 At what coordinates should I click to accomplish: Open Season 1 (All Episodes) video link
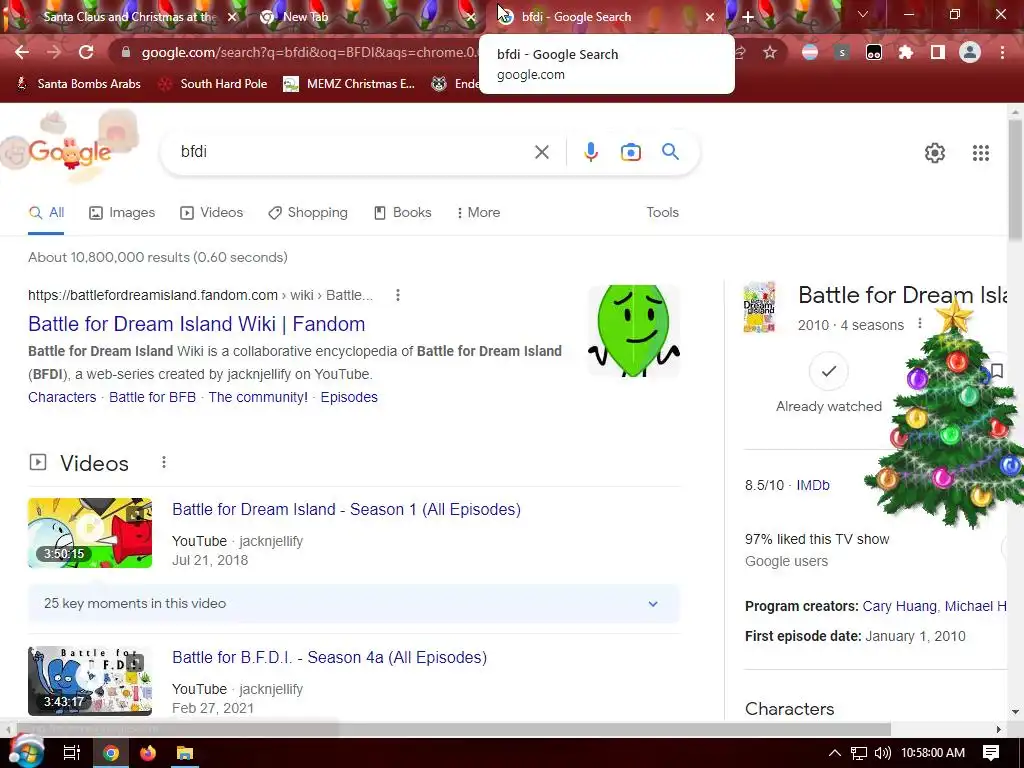346,509
